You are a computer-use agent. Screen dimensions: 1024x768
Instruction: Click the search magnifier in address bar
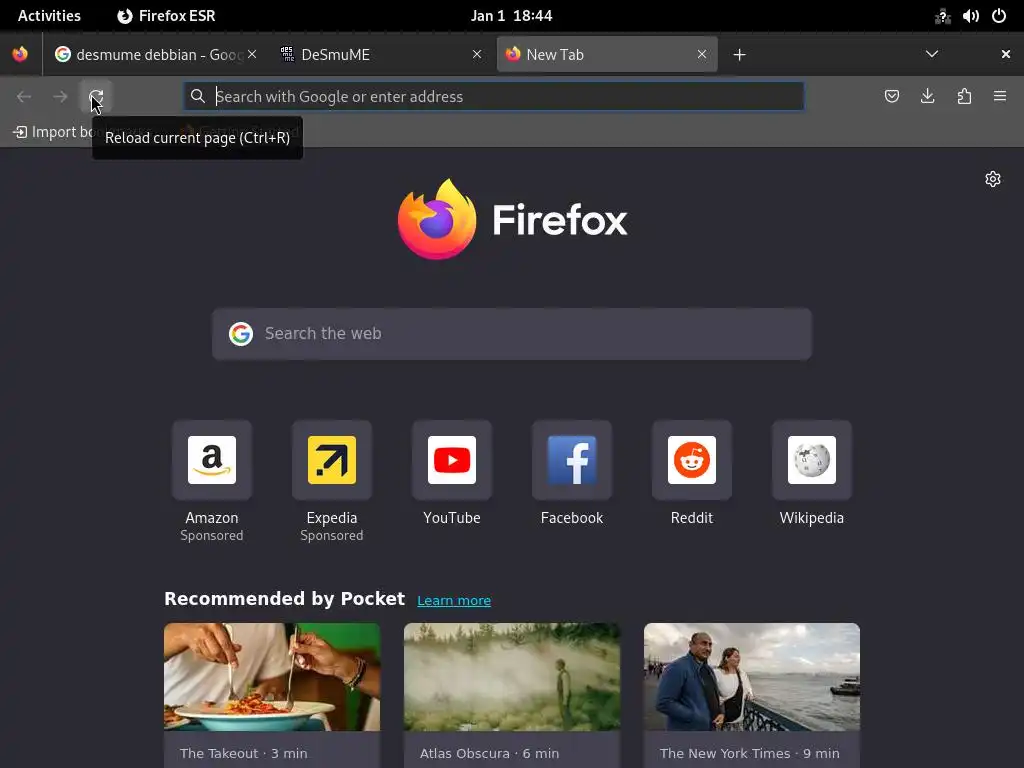tap(197, 97)
